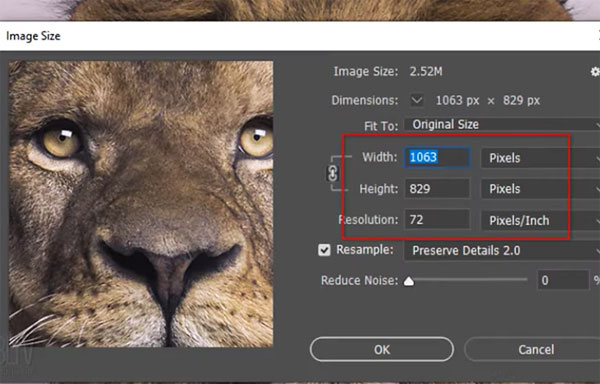Screen dimensions: 600x384
Task: Open the Fit To Original Size dropdown
Action: pos(502,125)
